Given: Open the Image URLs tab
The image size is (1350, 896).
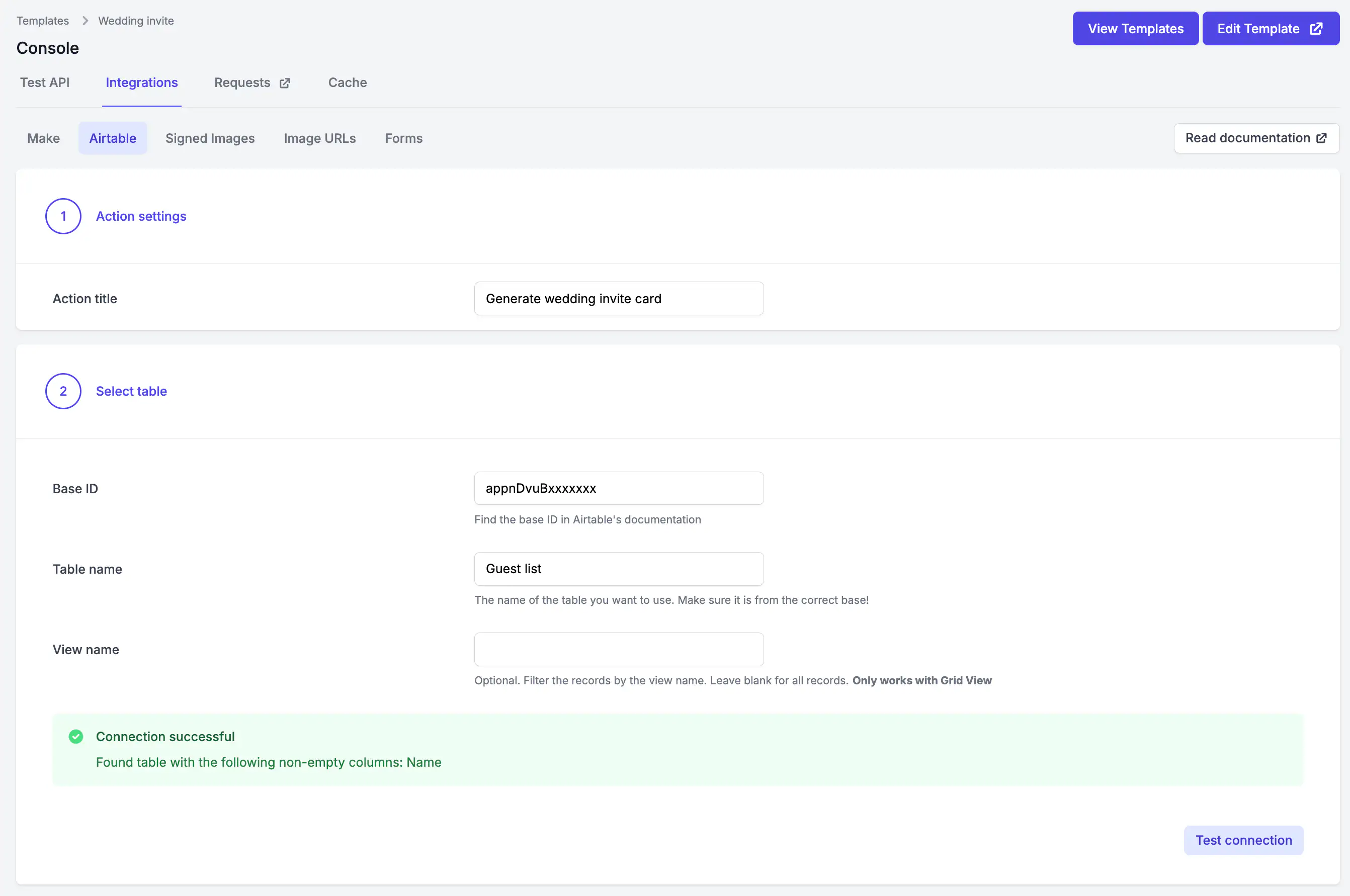Looking at the screenshot, I should tap(319, 138).
